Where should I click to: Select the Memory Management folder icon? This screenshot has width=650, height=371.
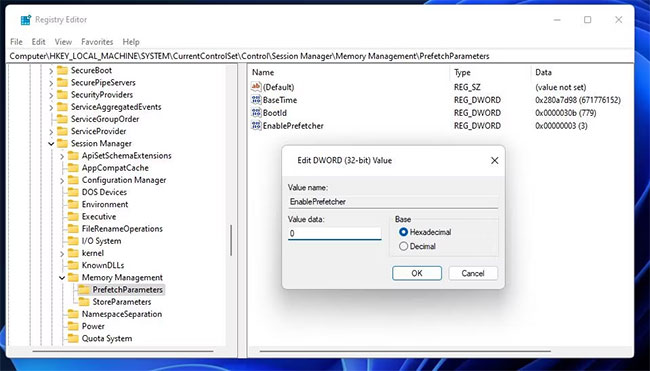point(73,277)
